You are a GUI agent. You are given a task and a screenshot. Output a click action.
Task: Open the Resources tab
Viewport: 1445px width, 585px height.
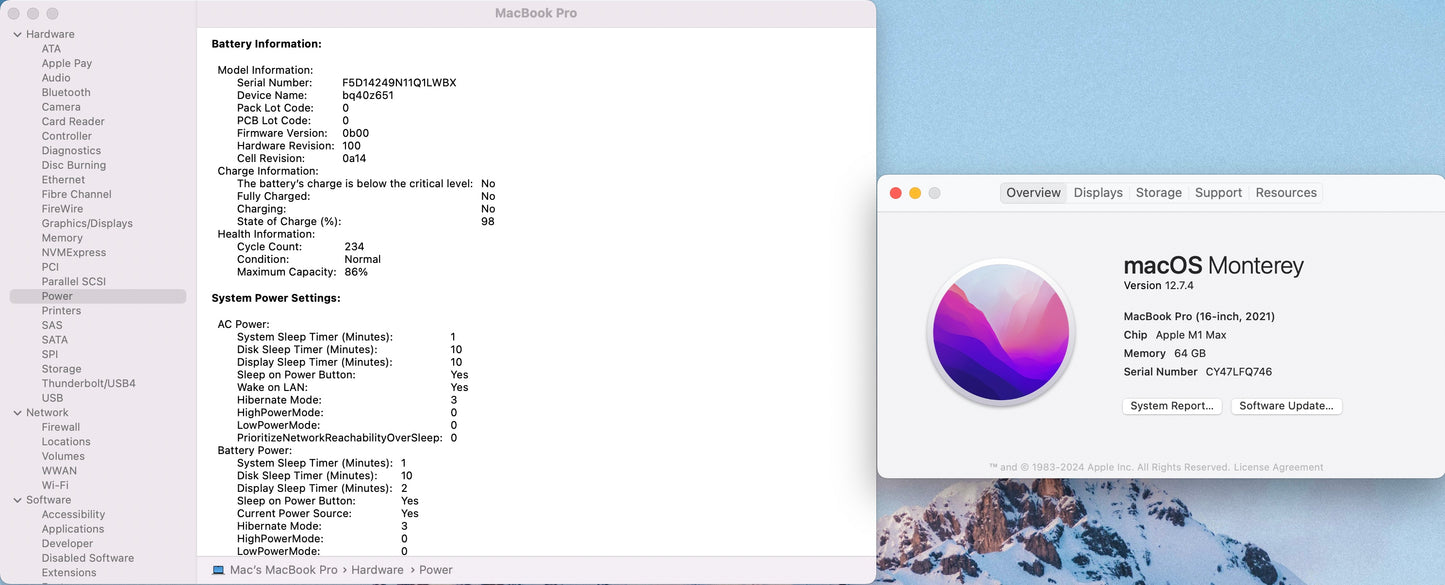[1286, 193]
